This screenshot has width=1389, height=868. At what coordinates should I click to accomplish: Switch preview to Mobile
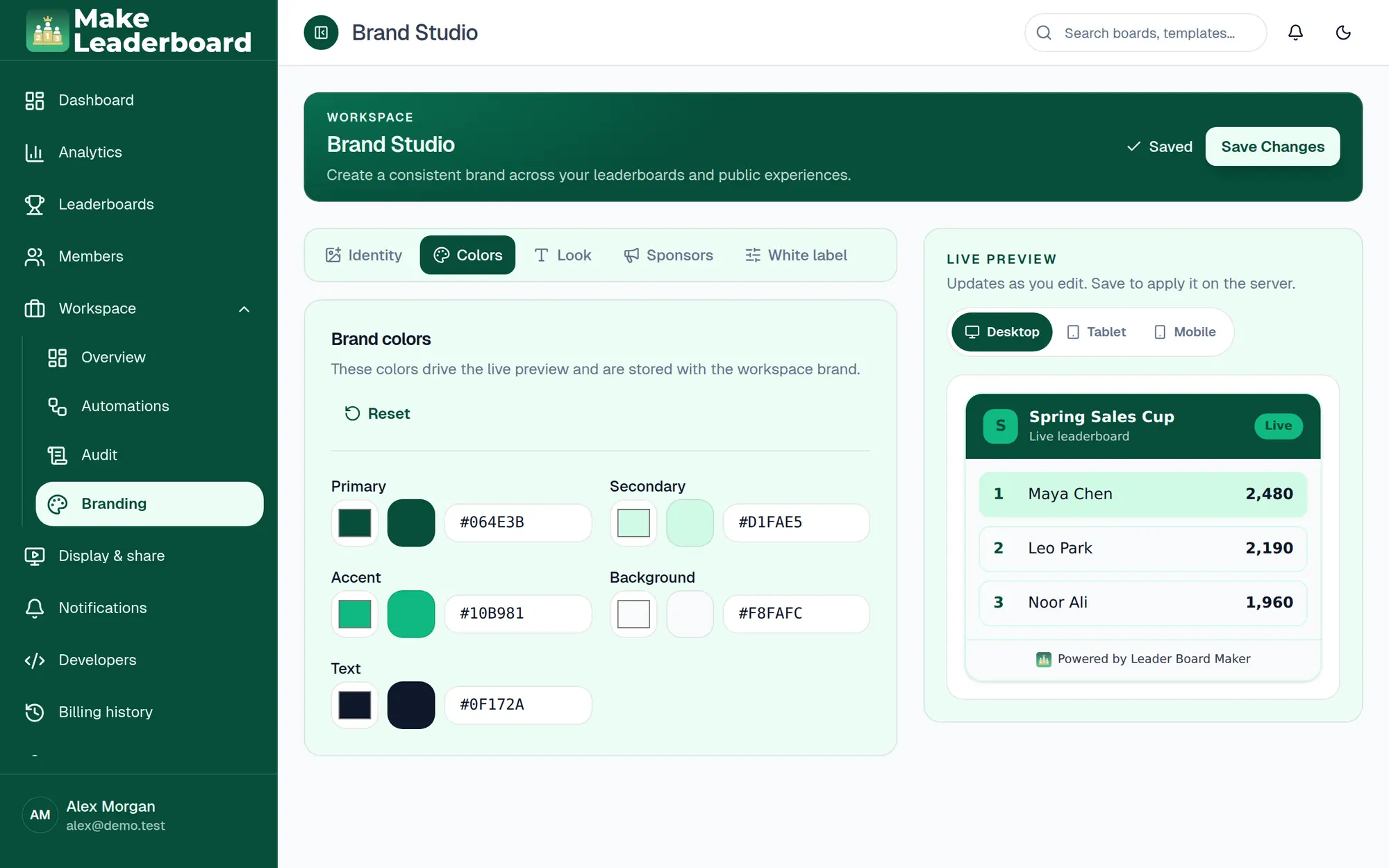click(x=1185, y=332)
